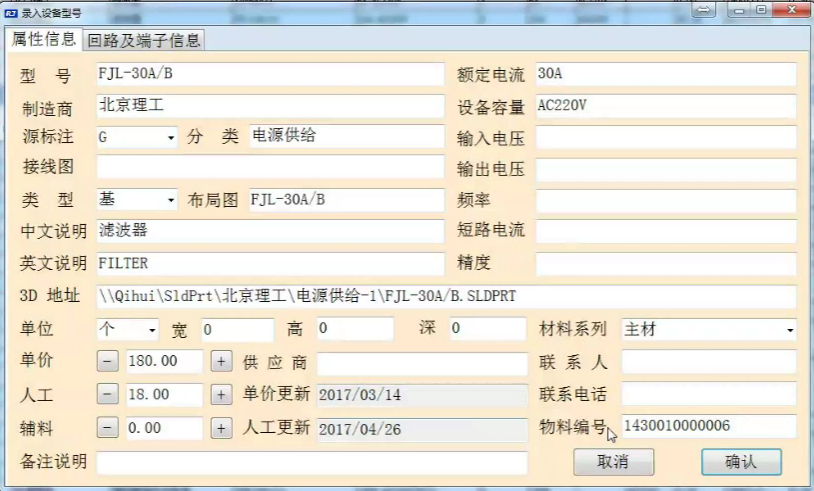Click the 型号 field containing FJL-30A/B

pyautogui.click(x=270, y=74)
